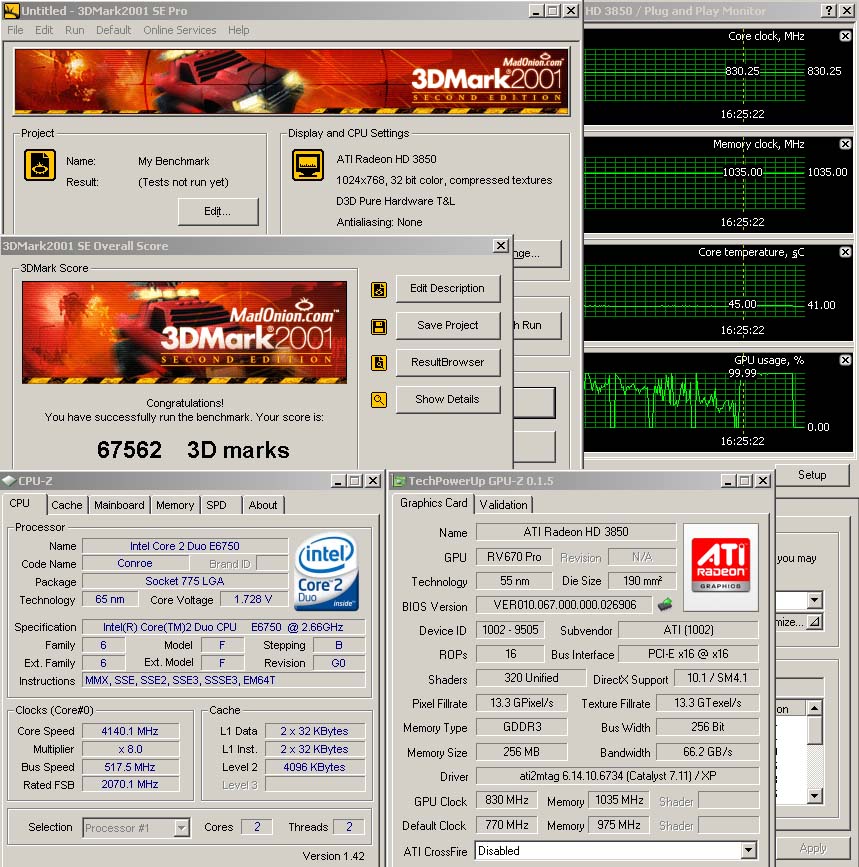Image resolution: width=859 pixels, height=867 pixels.
Task: Click the Bandwidth 66.2 GB/s field
Action: [x=708, y=752]
